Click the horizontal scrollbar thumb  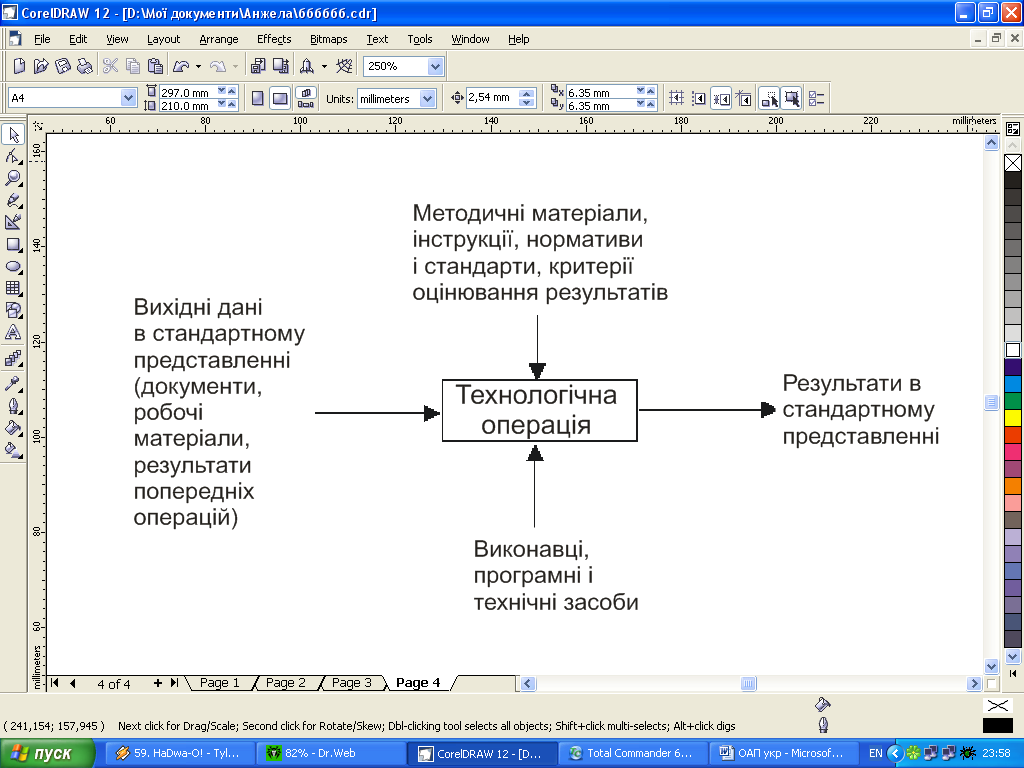(748, 684)
